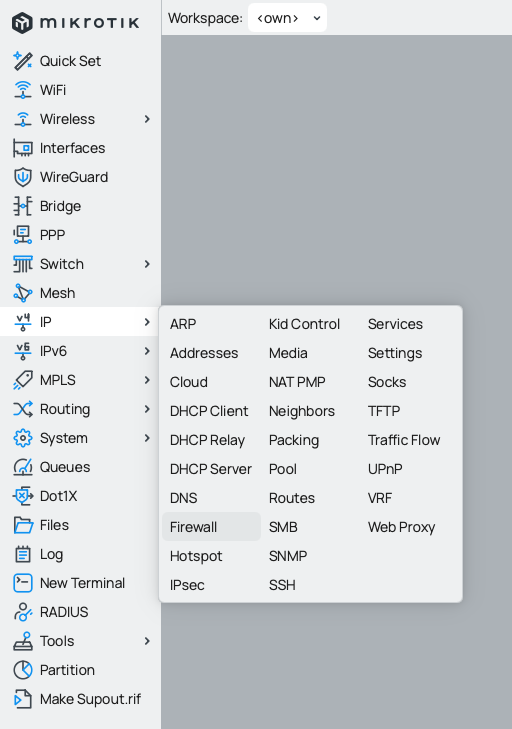512x729 pixels.
Task: Open the Workspace dropdown
Action: coord(287,18)
